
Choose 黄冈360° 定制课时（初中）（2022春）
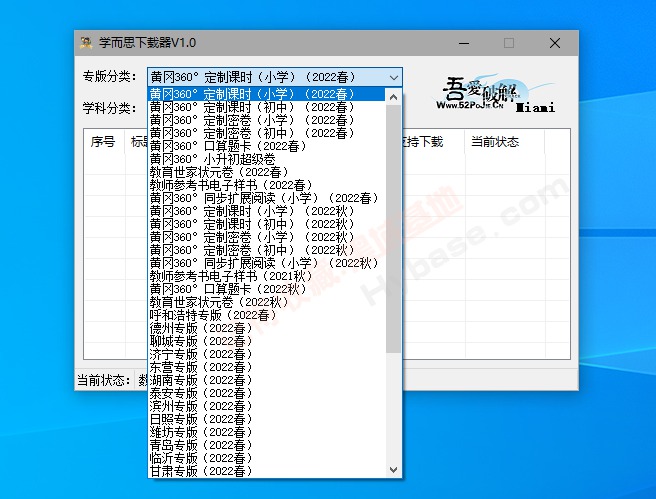tap(266, 107)
